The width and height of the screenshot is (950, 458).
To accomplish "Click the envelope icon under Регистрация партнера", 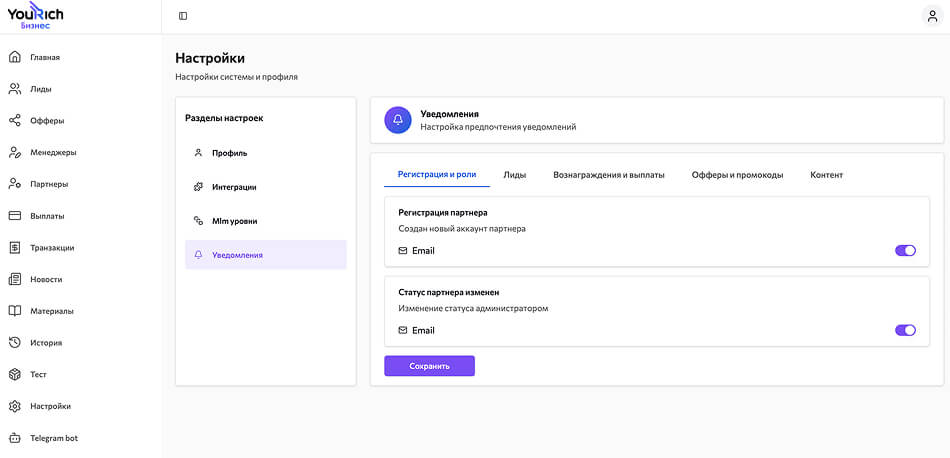I will (x=403, y=250).
